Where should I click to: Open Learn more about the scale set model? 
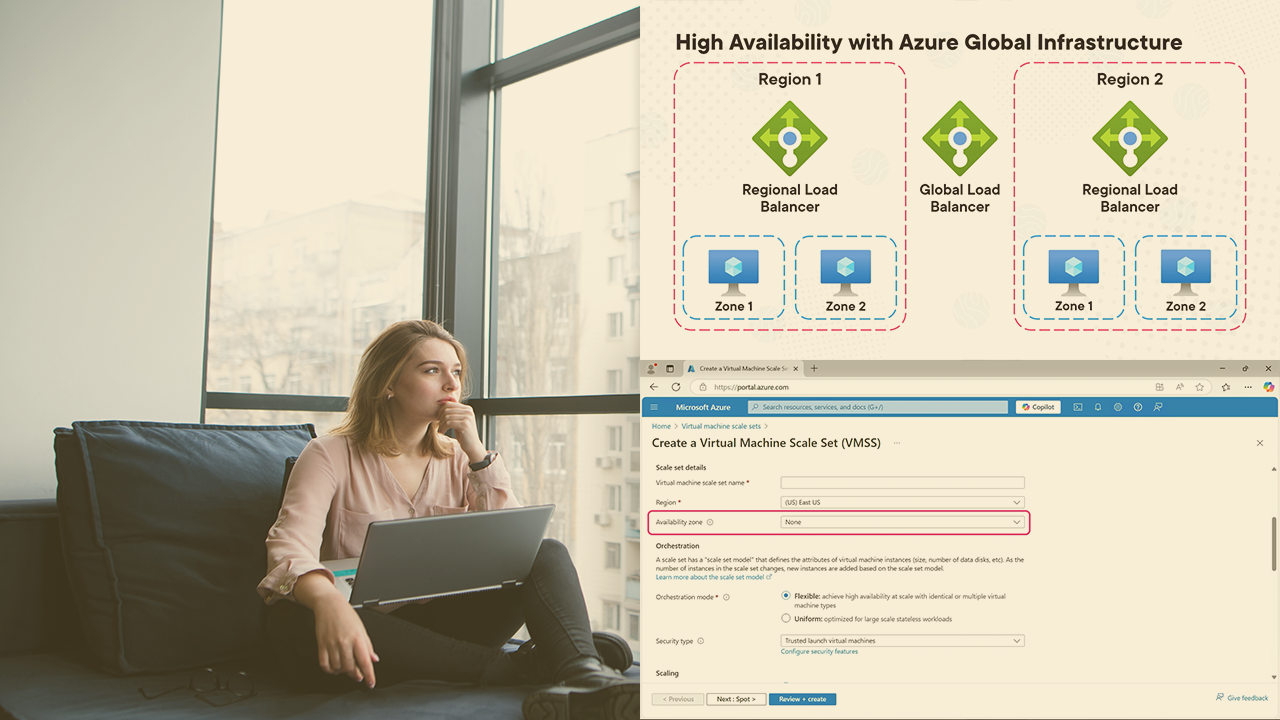coord(712,577)
